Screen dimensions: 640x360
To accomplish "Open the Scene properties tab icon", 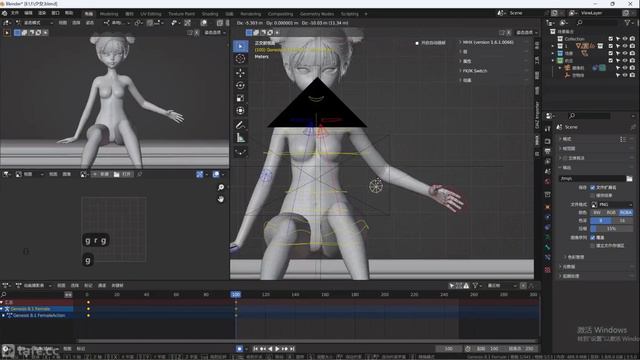I will tap(548, 171).
